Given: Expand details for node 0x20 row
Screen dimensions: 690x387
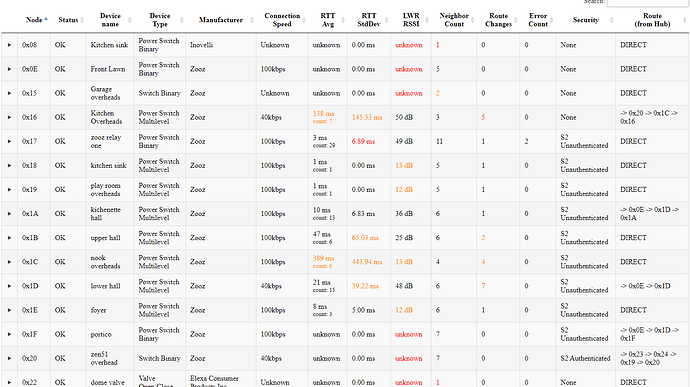Looking at the screenshot, I should pyautogui.click(x=9, y=358).
